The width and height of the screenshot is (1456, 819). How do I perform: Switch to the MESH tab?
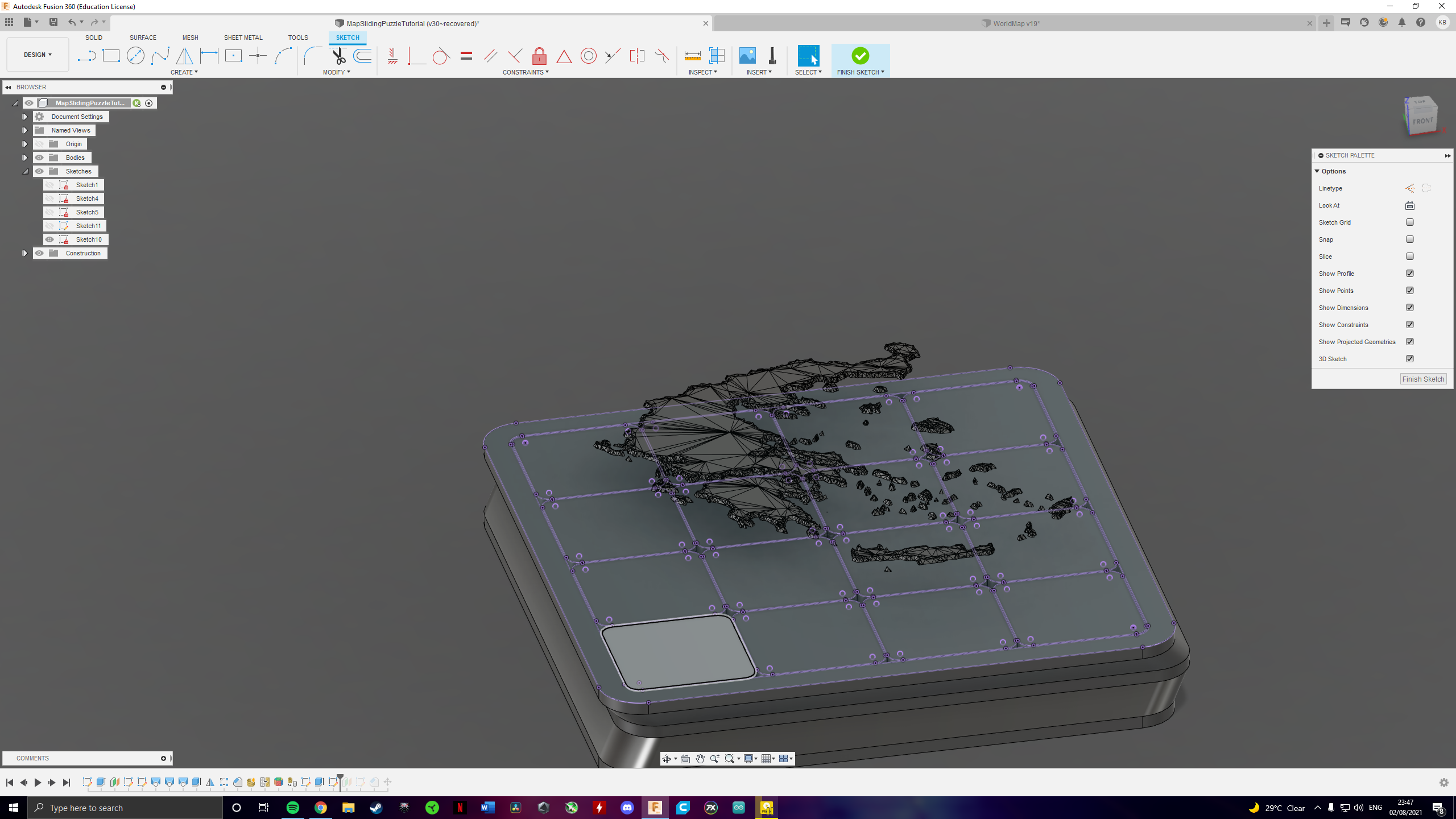click(x=190, y=38)
